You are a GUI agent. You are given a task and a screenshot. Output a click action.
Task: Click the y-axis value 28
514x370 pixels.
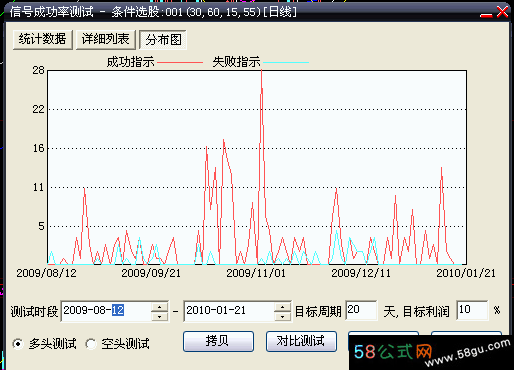click(x=38, y=70)
